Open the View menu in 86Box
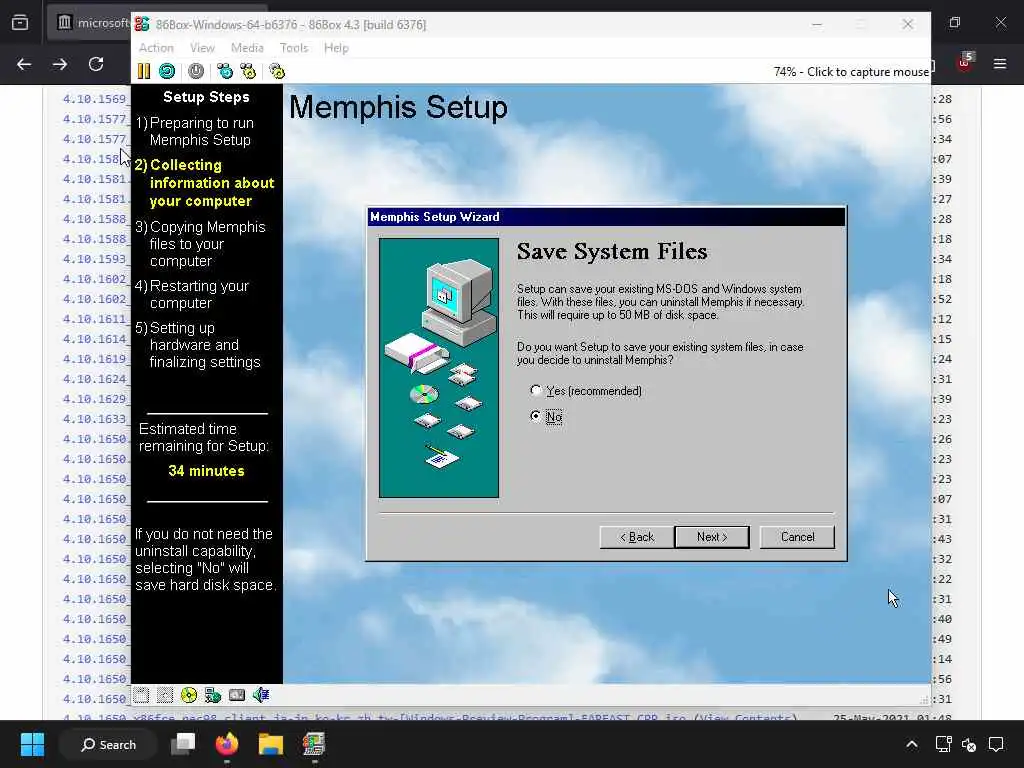The height and width of the screenshot is (768, 1024). (202, 48)
